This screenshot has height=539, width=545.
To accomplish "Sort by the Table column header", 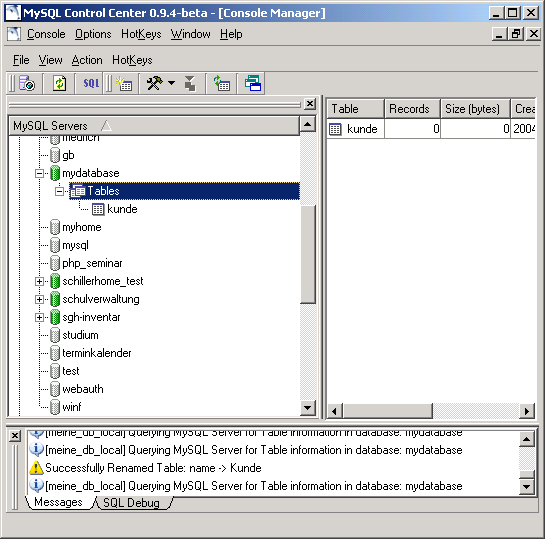I will coord(355,109).
